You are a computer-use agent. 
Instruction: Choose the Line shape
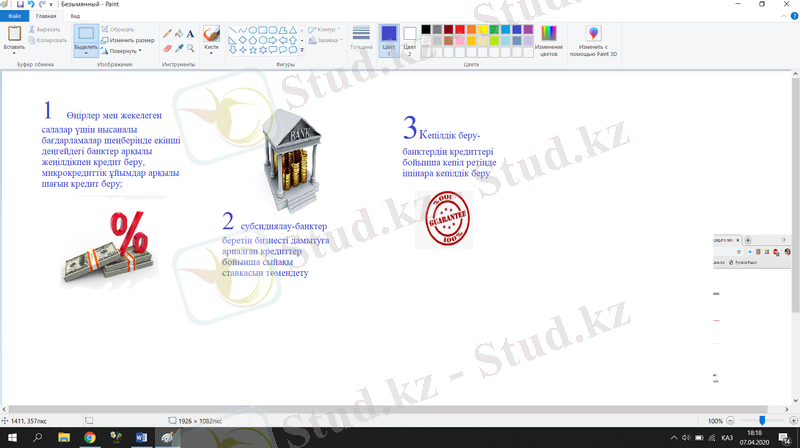tap(233, 30)
